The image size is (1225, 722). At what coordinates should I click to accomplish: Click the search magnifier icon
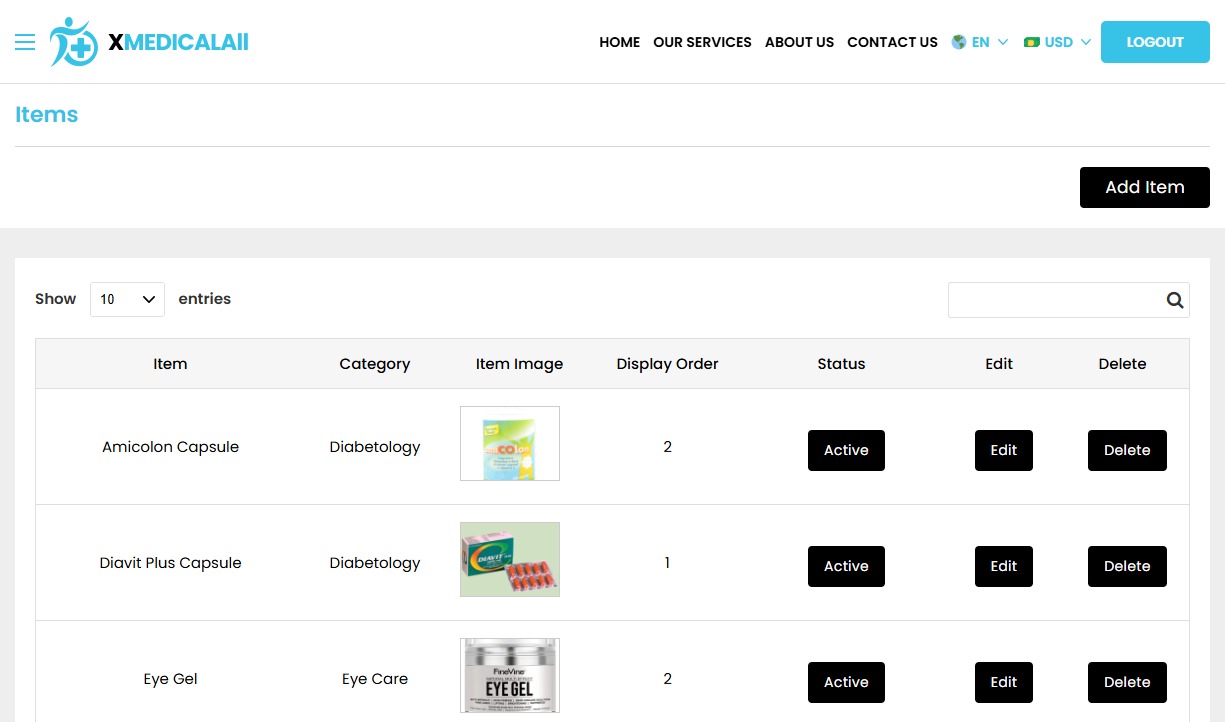1174,299
